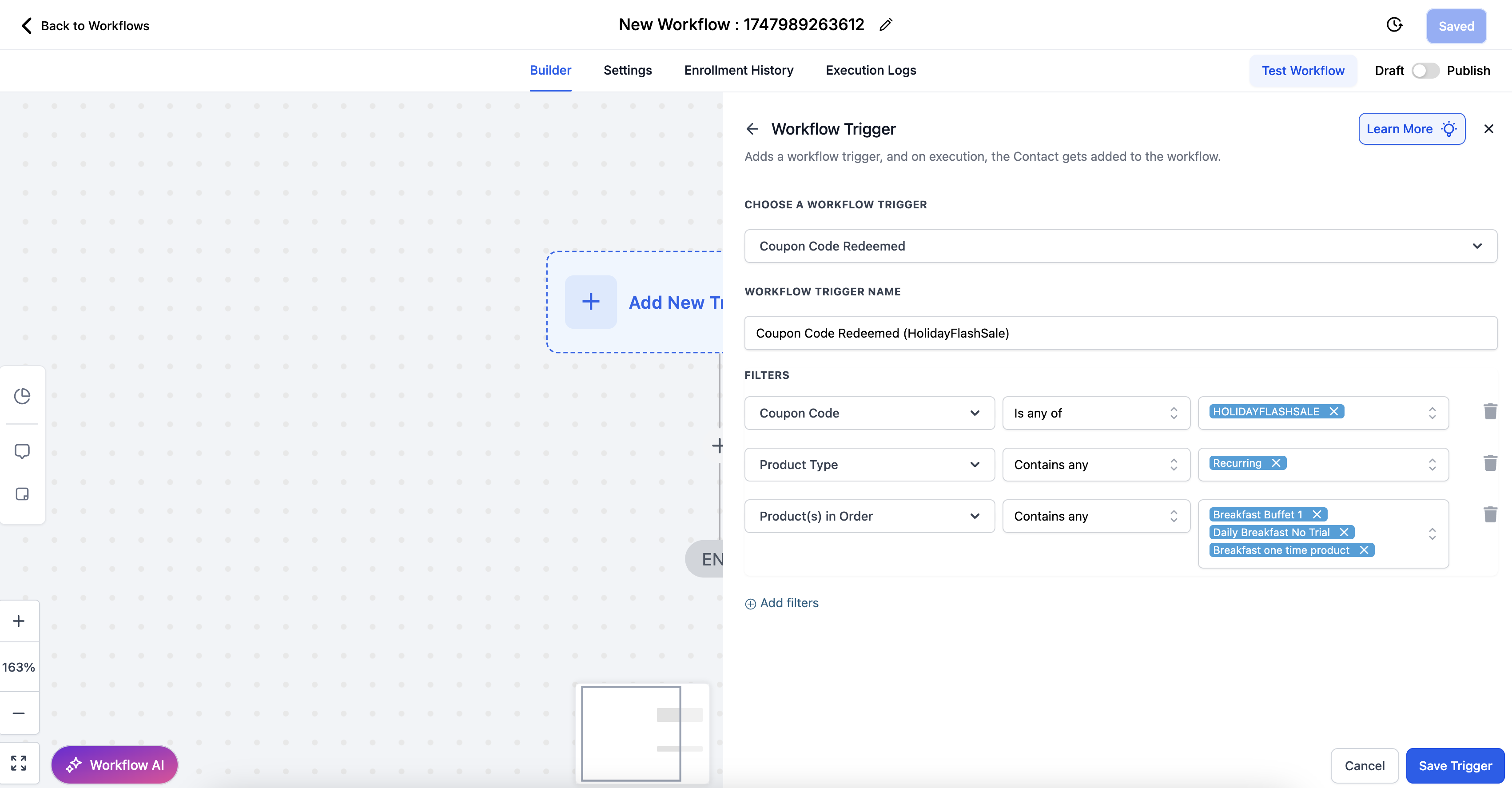
Task: Open comments speech bubble icon
Action: tap(22, 451)
